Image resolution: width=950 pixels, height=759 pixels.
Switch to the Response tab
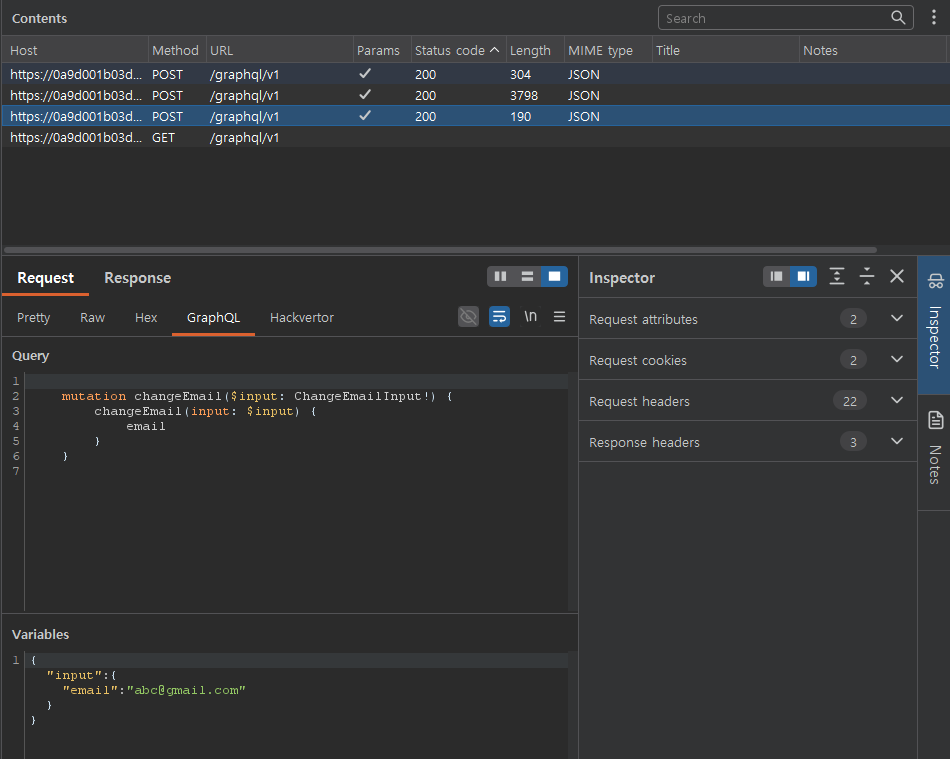[x=137, y=278]
